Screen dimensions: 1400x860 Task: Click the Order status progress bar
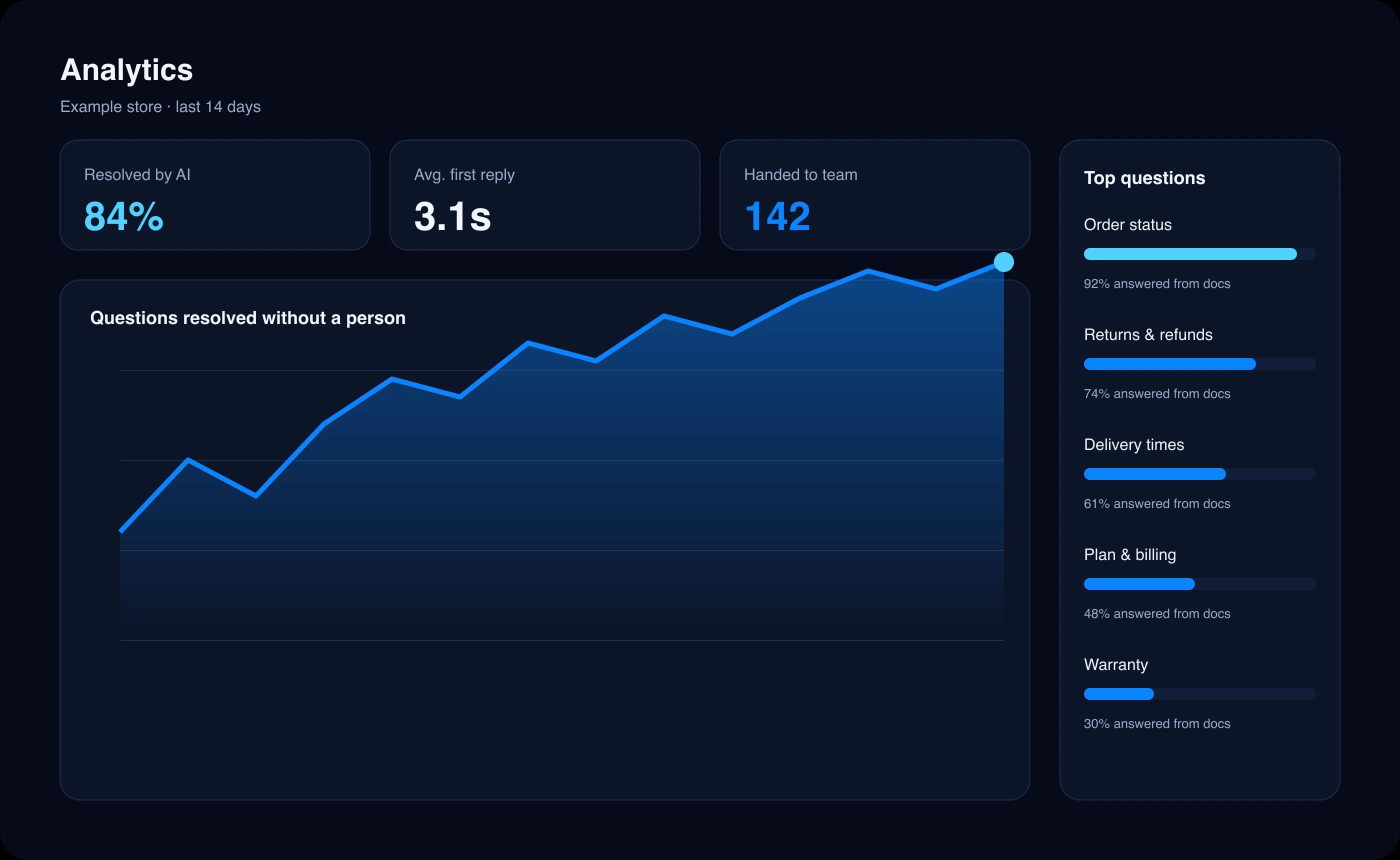(x=1200, y=254)
